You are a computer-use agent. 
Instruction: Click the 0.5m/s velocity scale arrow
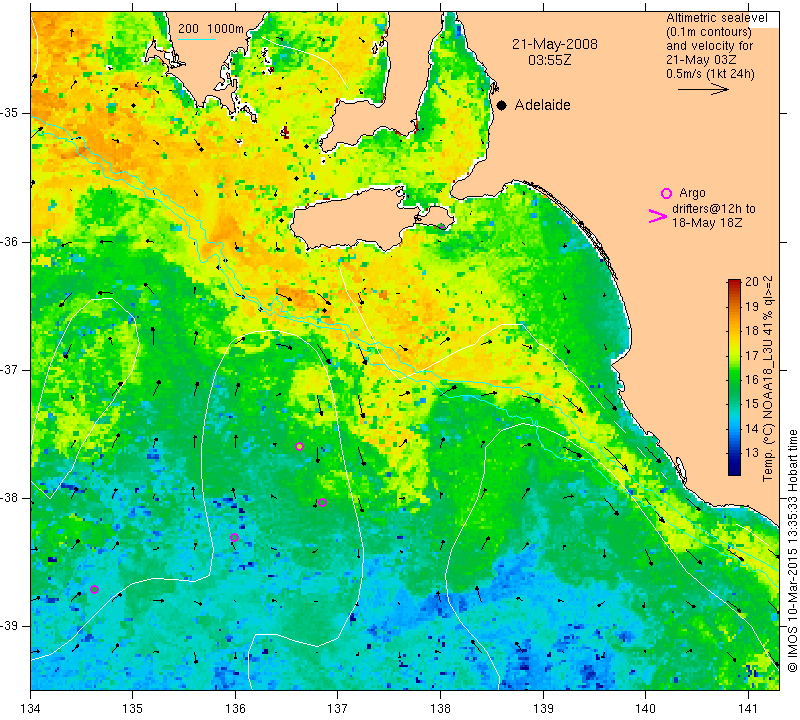point(703,89)
